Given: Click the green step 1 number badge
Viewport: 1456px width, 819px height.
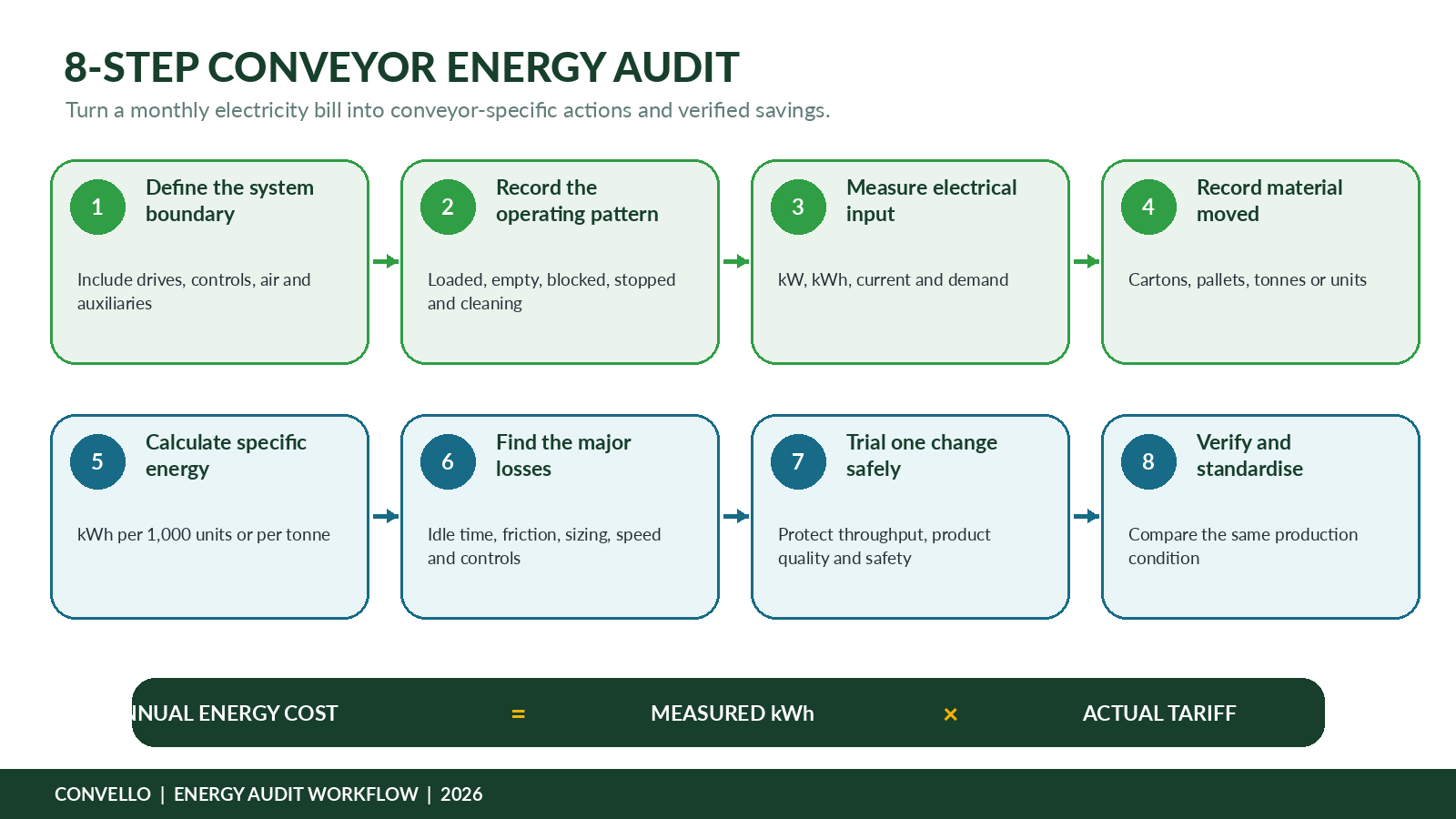Looking at the screenshot, I should point(97,207).
